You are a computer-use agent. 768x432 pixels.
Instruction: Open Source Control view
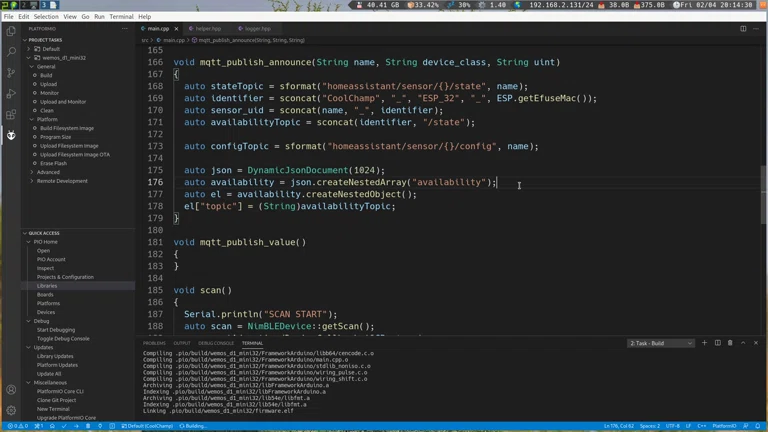[11, 72]
